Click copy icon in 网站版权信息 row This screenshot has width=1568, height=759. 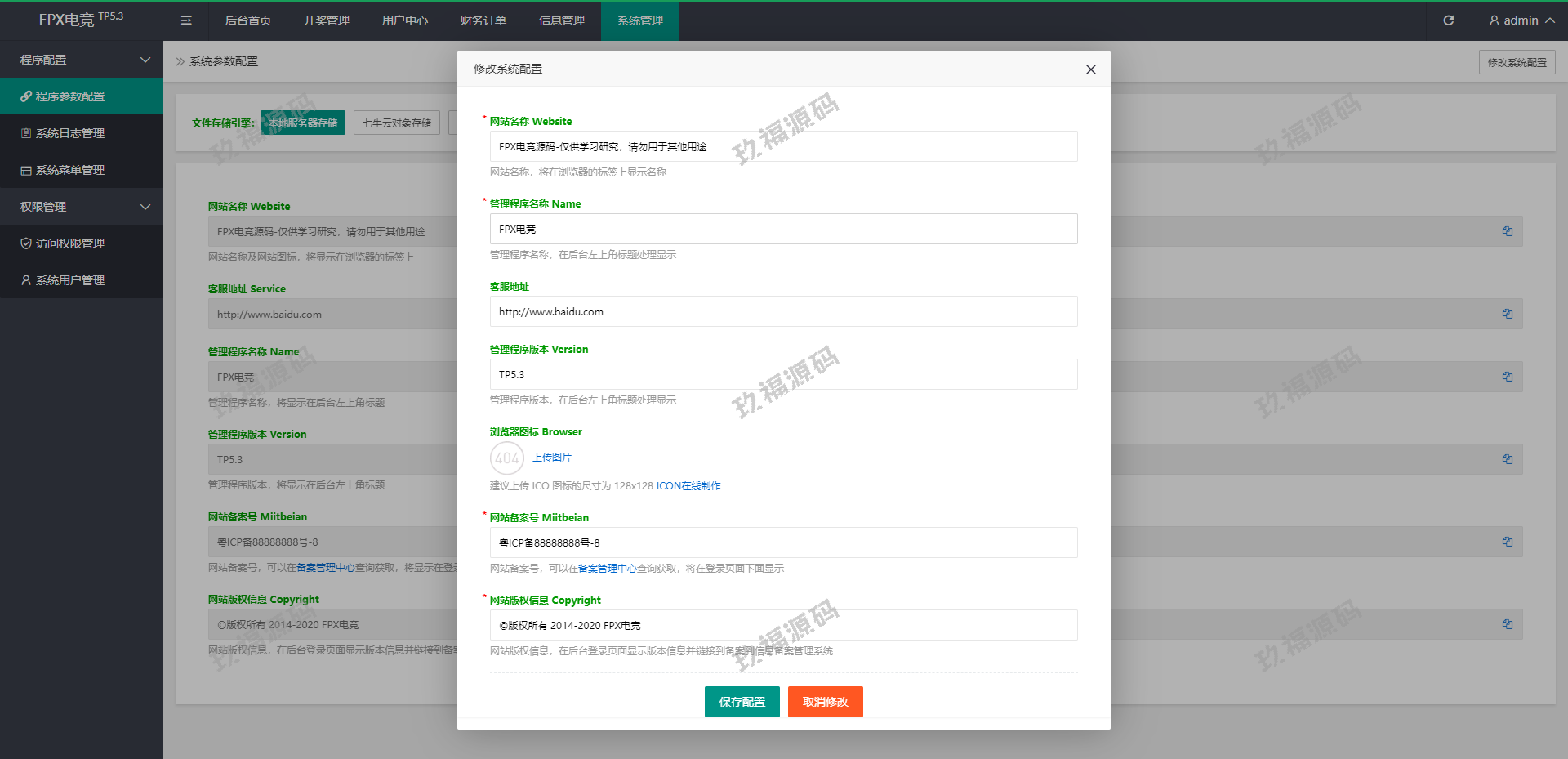1507,624
